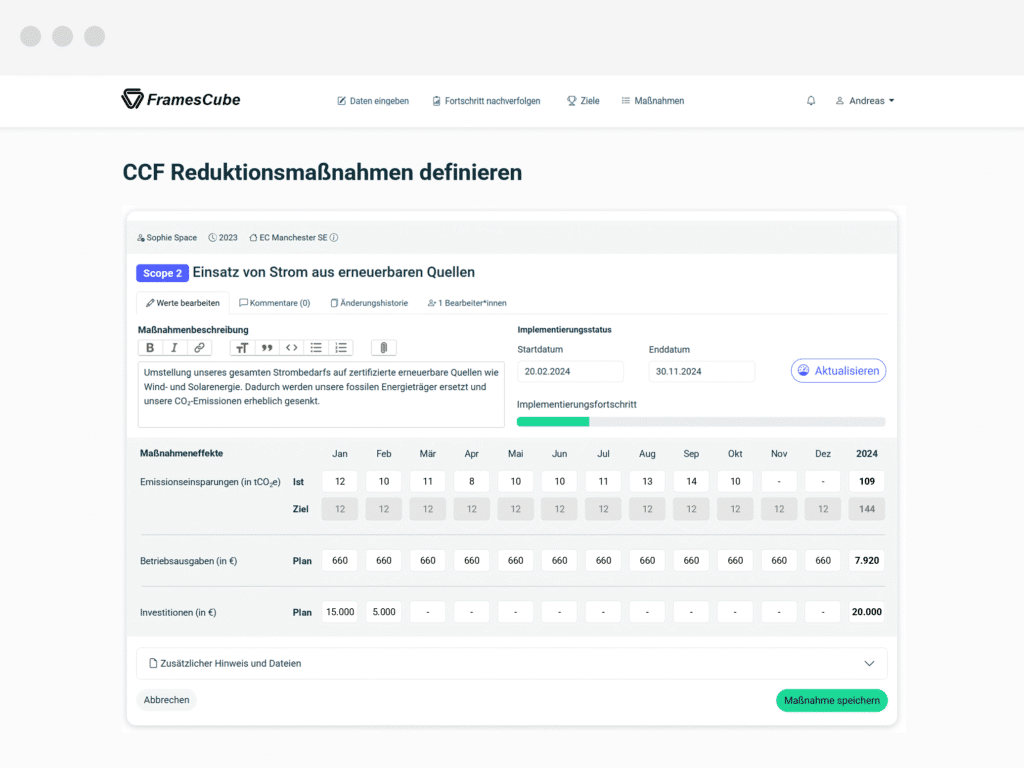1024x768 pixels.
Task: Click the Ist total 109 cell
Action: click(867, 481)
